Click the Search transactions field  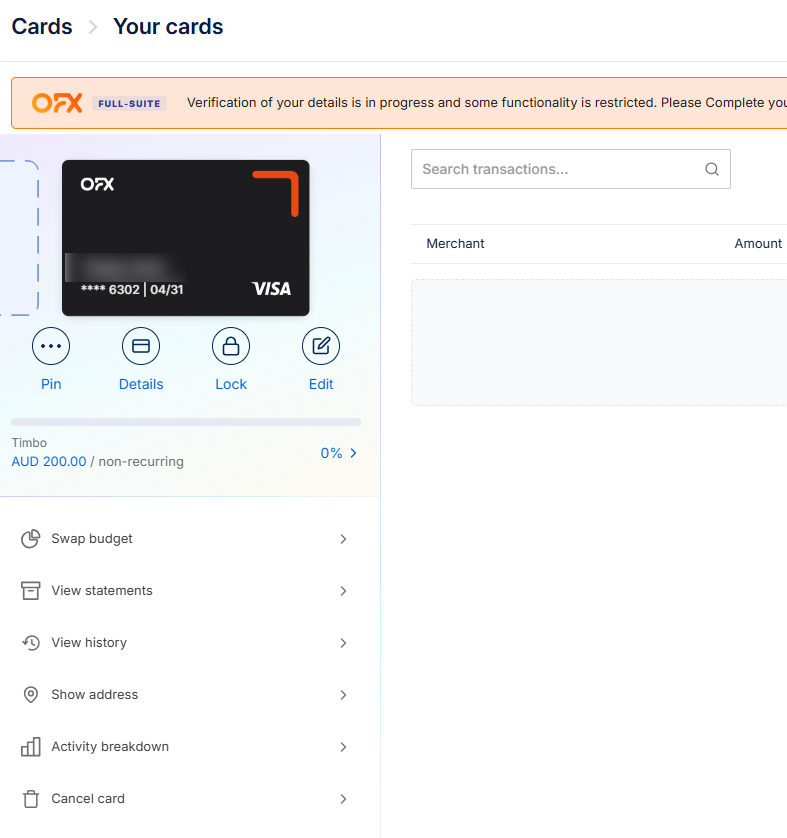[x=571, y=169]
